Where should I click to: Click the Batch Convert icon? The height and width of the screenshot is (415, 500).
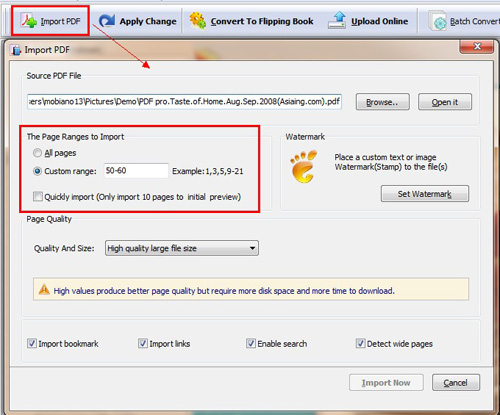[x=437, y=21]
